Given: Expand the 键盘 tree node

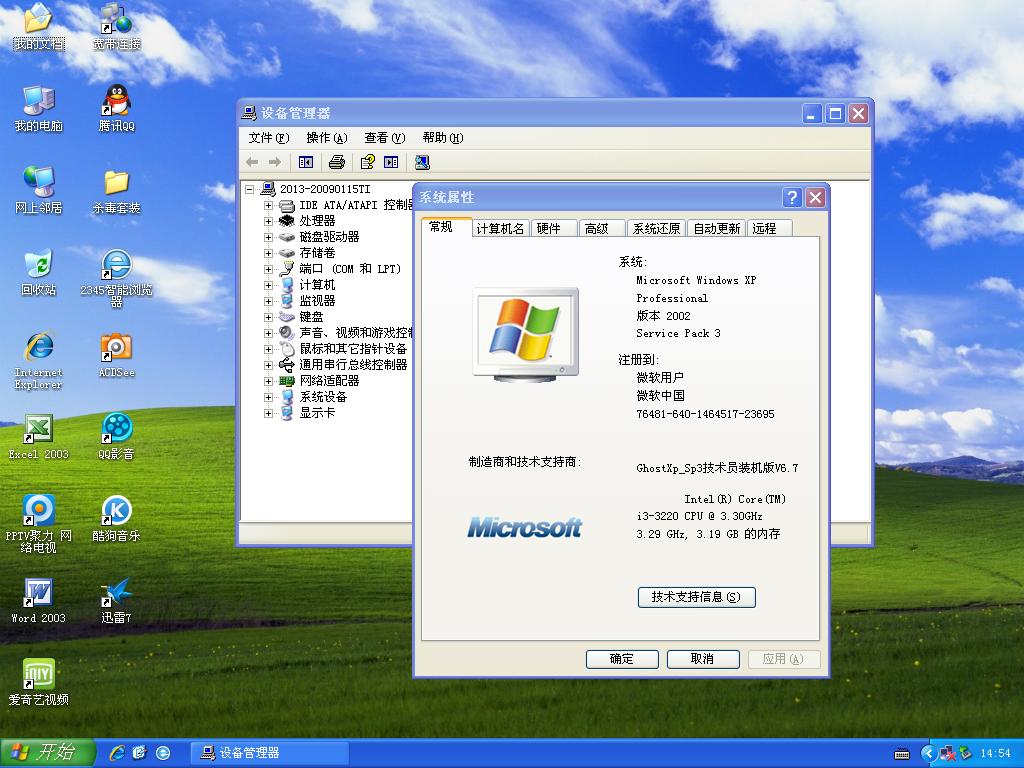Looking at the screenshot, I should coord(268,317).
